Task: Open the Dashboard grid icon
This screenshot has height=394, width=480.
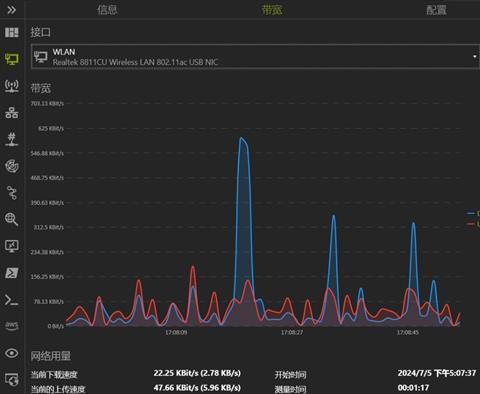Action: coord(12,32)
